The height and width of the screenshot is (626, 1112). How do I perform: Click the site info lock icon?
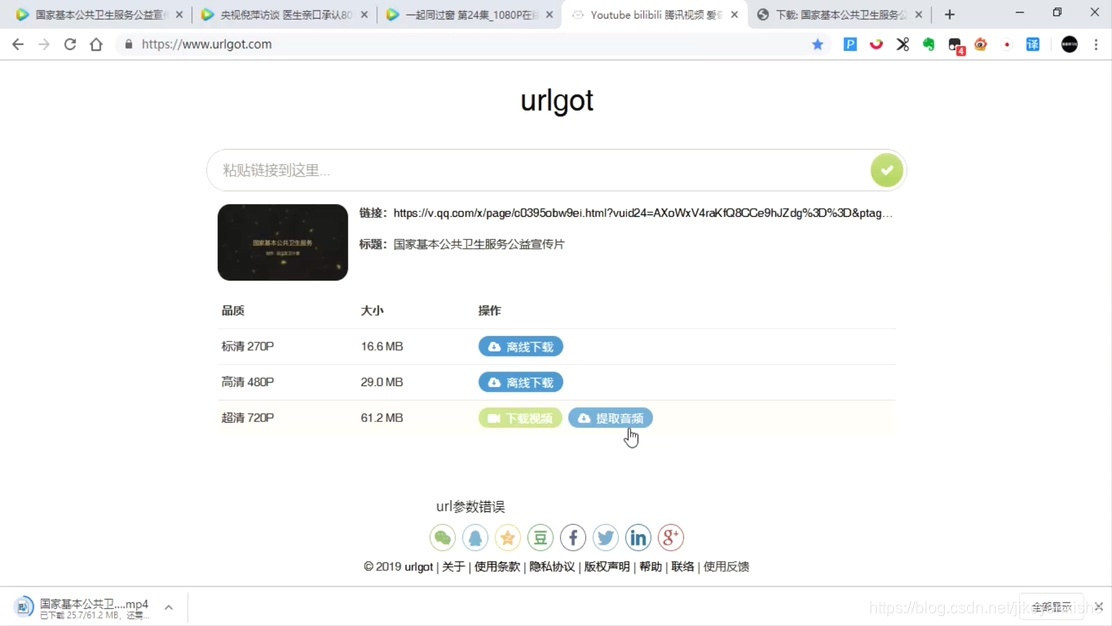click(128, 44)
